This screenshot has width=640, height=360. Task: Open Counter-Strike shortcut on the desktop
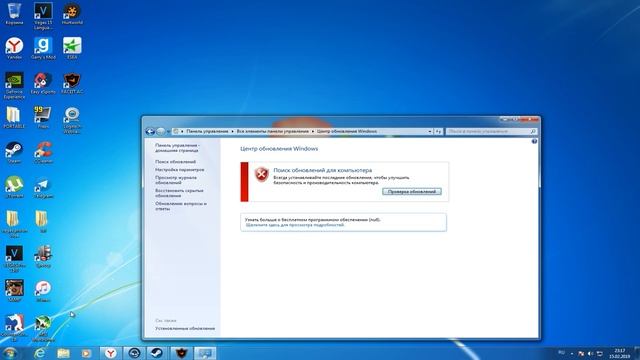(14, 328)
